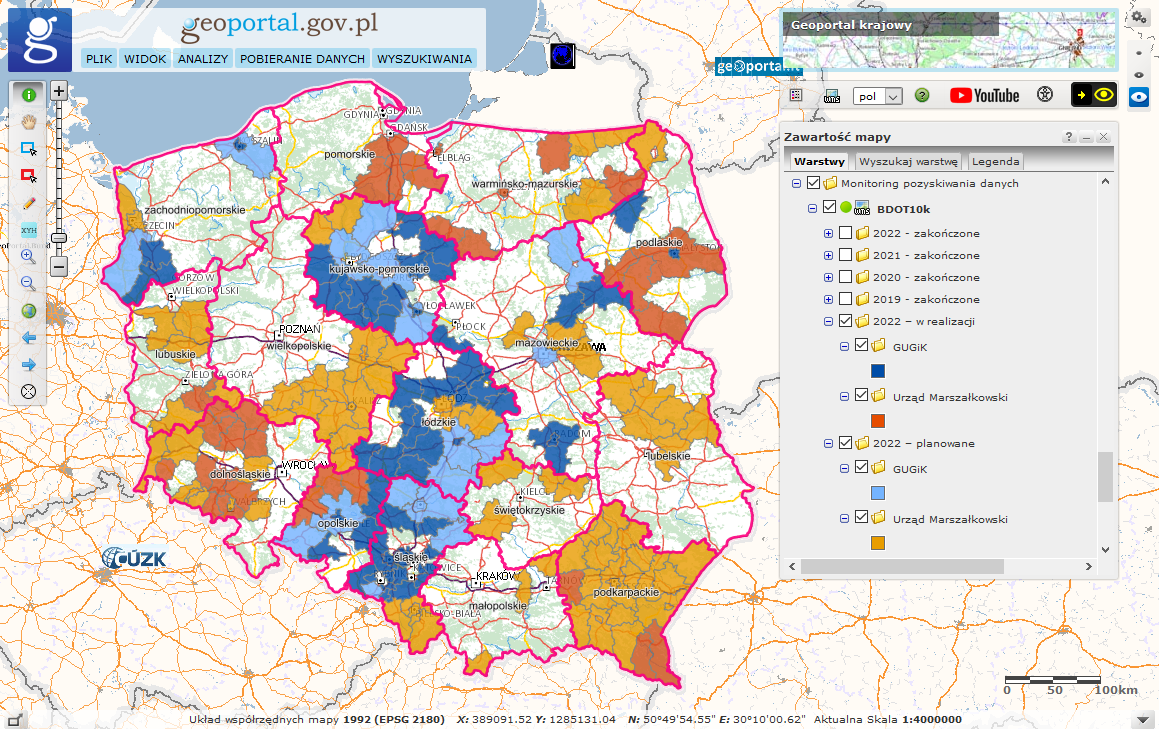Click the layer panel vertical scrollbar
This screenshot has height=729, width=1159.
(x=1105, y=476)
